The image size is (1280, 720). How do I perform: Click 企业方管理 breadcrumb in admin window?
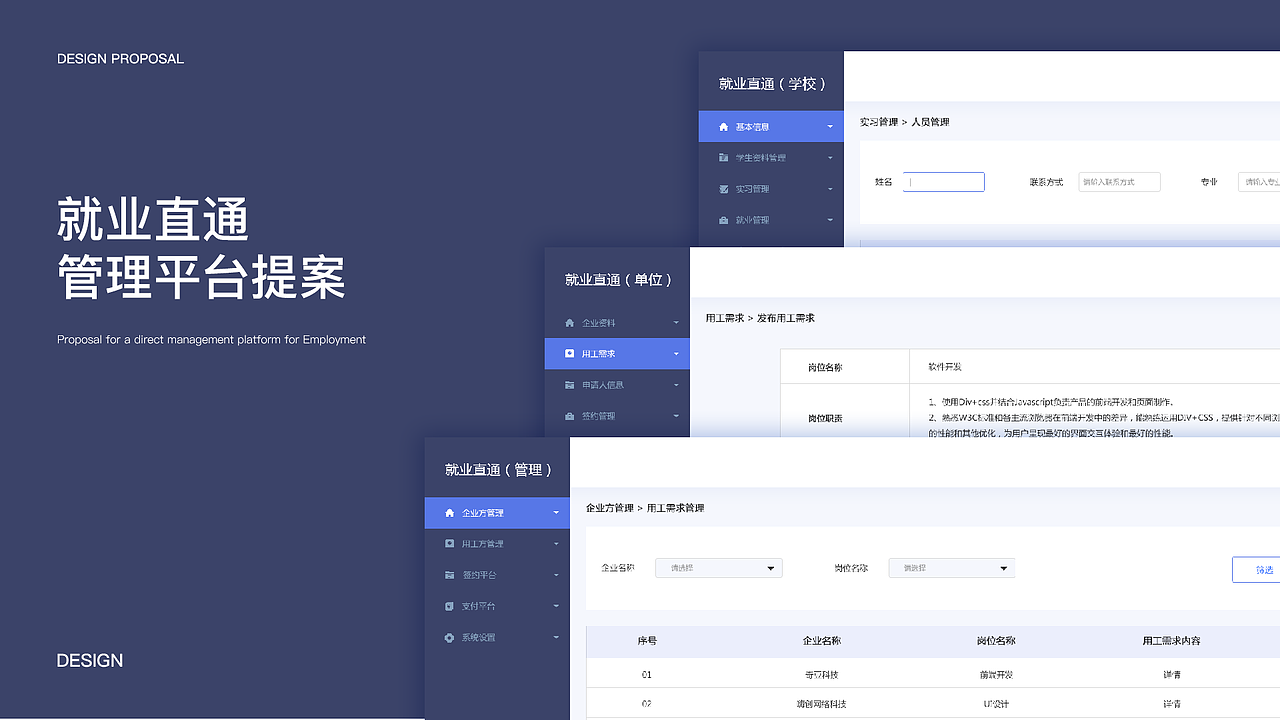tap(610, 508)
